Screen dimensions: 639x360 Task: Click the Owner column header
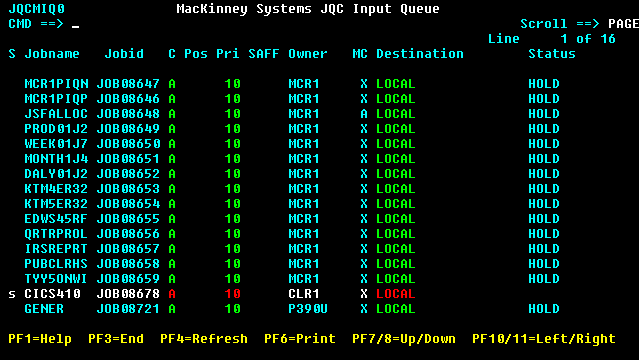(308, 54)
